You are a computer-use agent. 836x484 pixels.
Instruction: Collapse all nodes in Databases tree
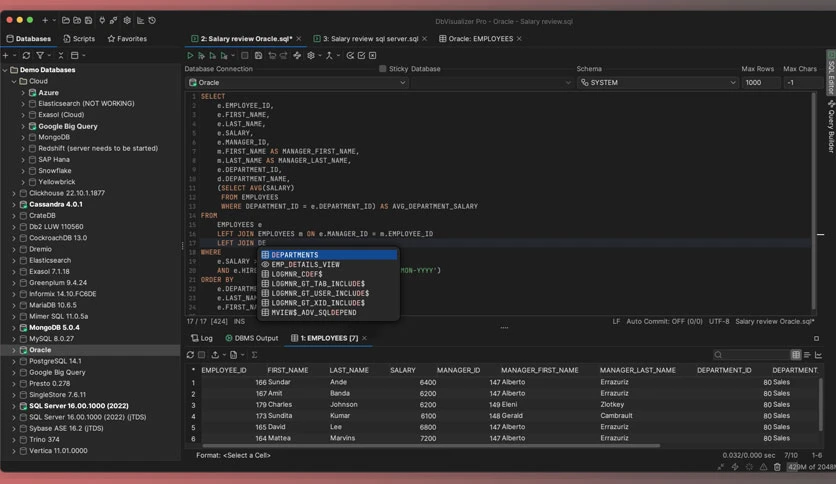[x=61, y=55]
